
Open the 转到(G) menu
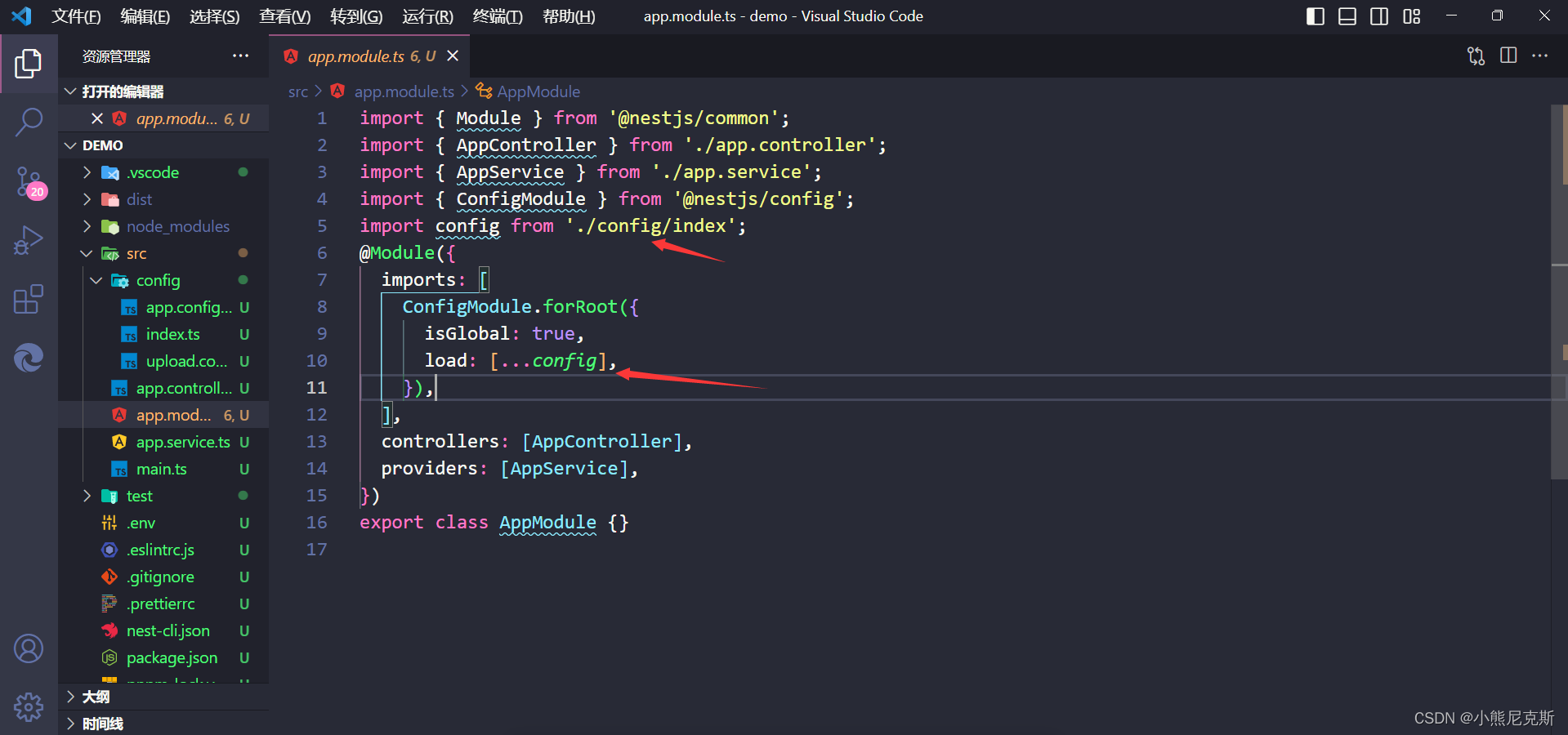click(356, 16)
